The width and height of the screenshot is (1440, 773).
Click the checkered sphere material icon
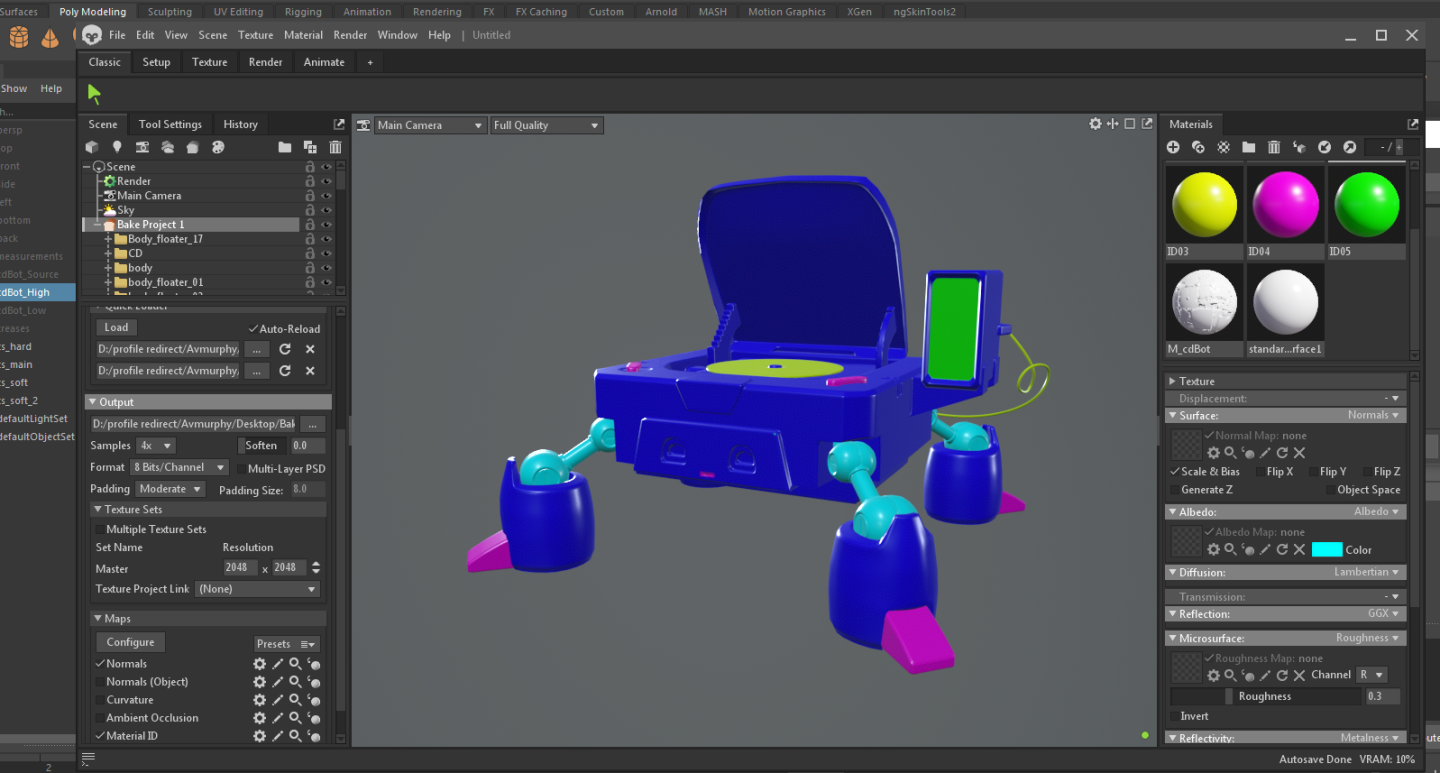[1223, 147]
